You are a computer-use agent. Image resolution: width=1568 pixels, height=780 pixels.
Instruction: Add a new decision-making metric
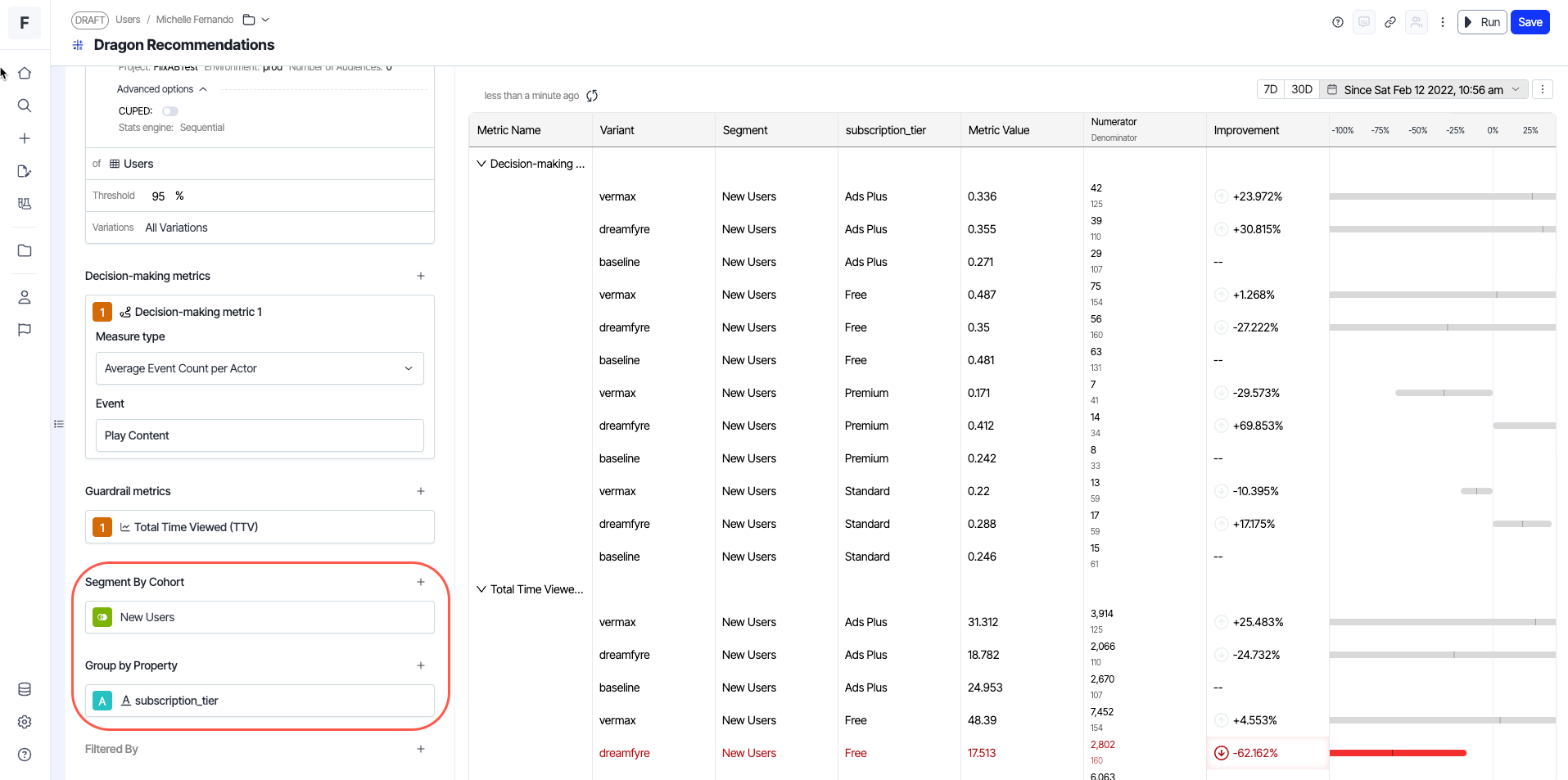(x=421, y=276)
